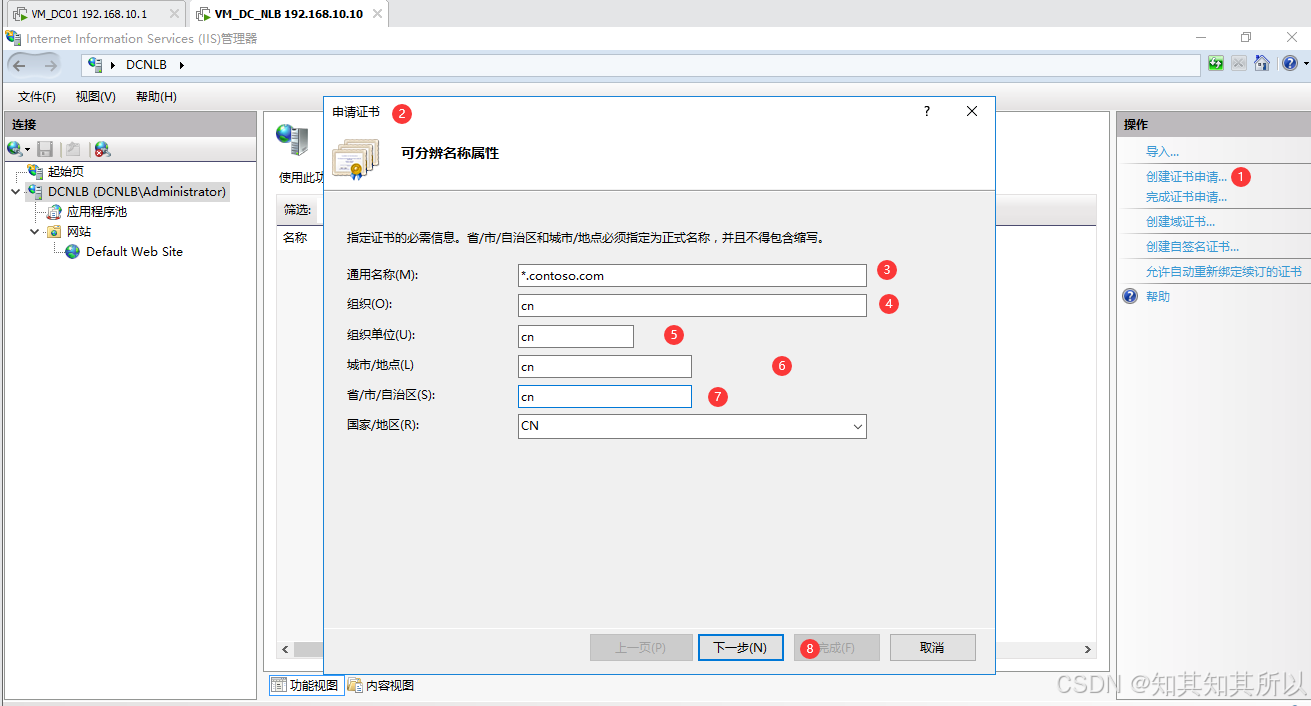1311x706 pixels.
Task: Click the 网站 folder icon in the tree
Action: (x=55, y=231)
